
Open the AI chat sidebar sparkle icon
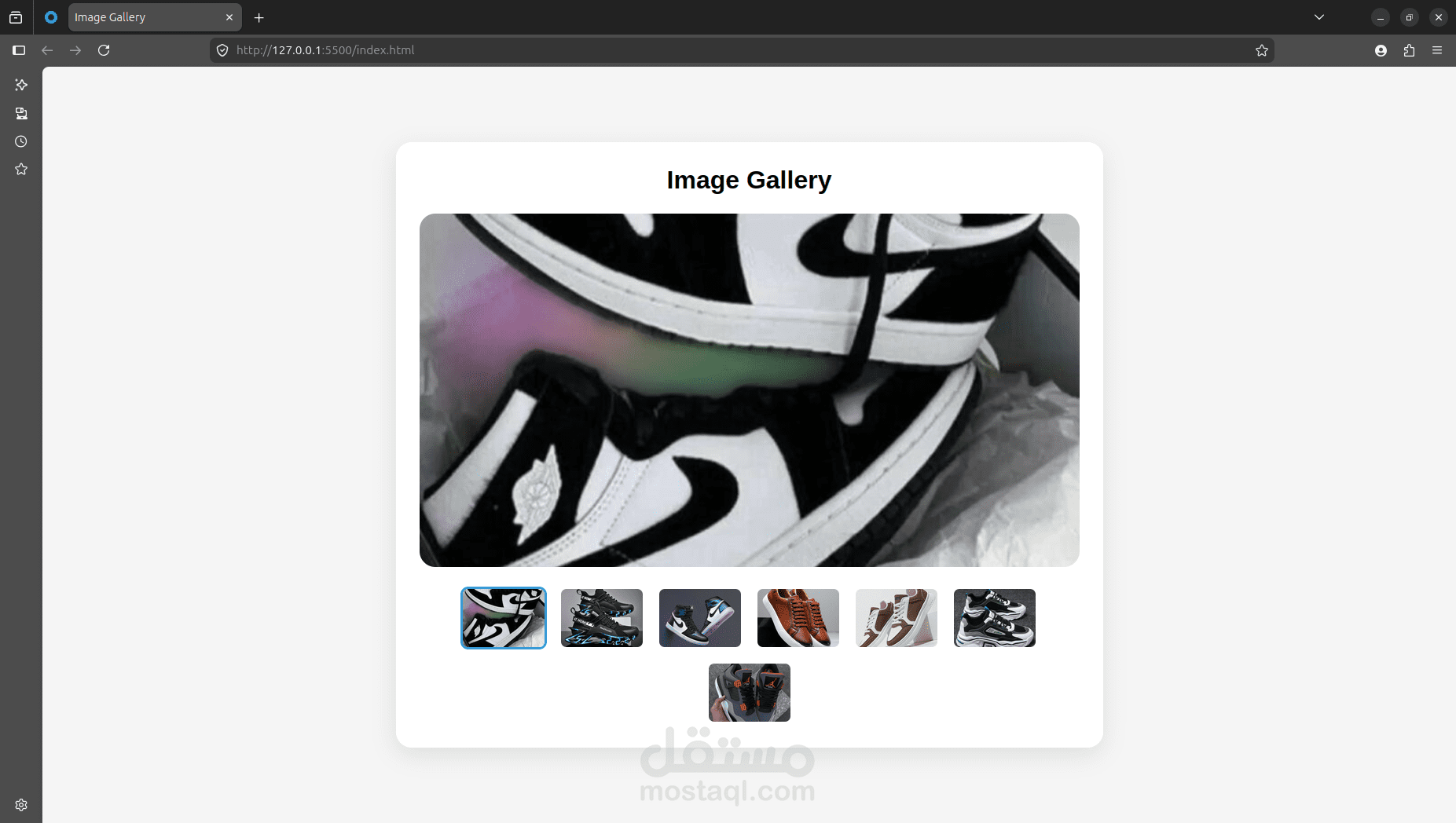pyautogui.click(x=21, y=85)
